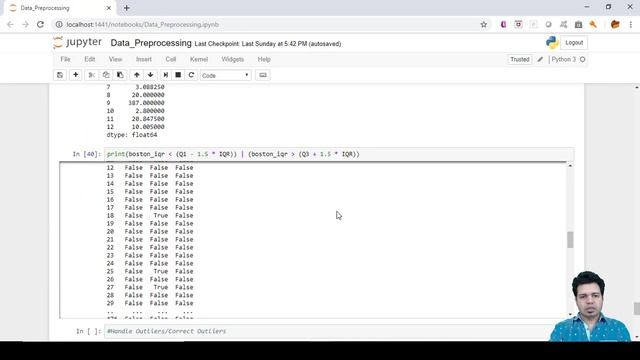Close the Data_Preprocessing browser tab

(109, 8)
